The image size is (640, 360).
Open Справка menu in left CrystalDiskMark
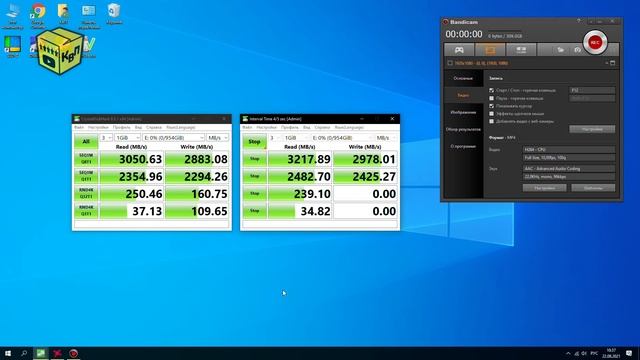click(x=154, y=127)
